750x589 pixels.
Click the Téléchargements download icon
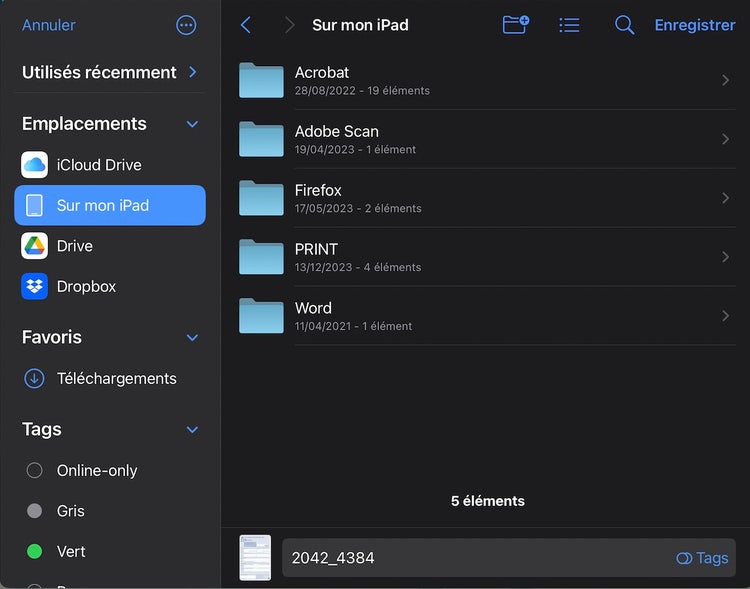pos(34,378)
